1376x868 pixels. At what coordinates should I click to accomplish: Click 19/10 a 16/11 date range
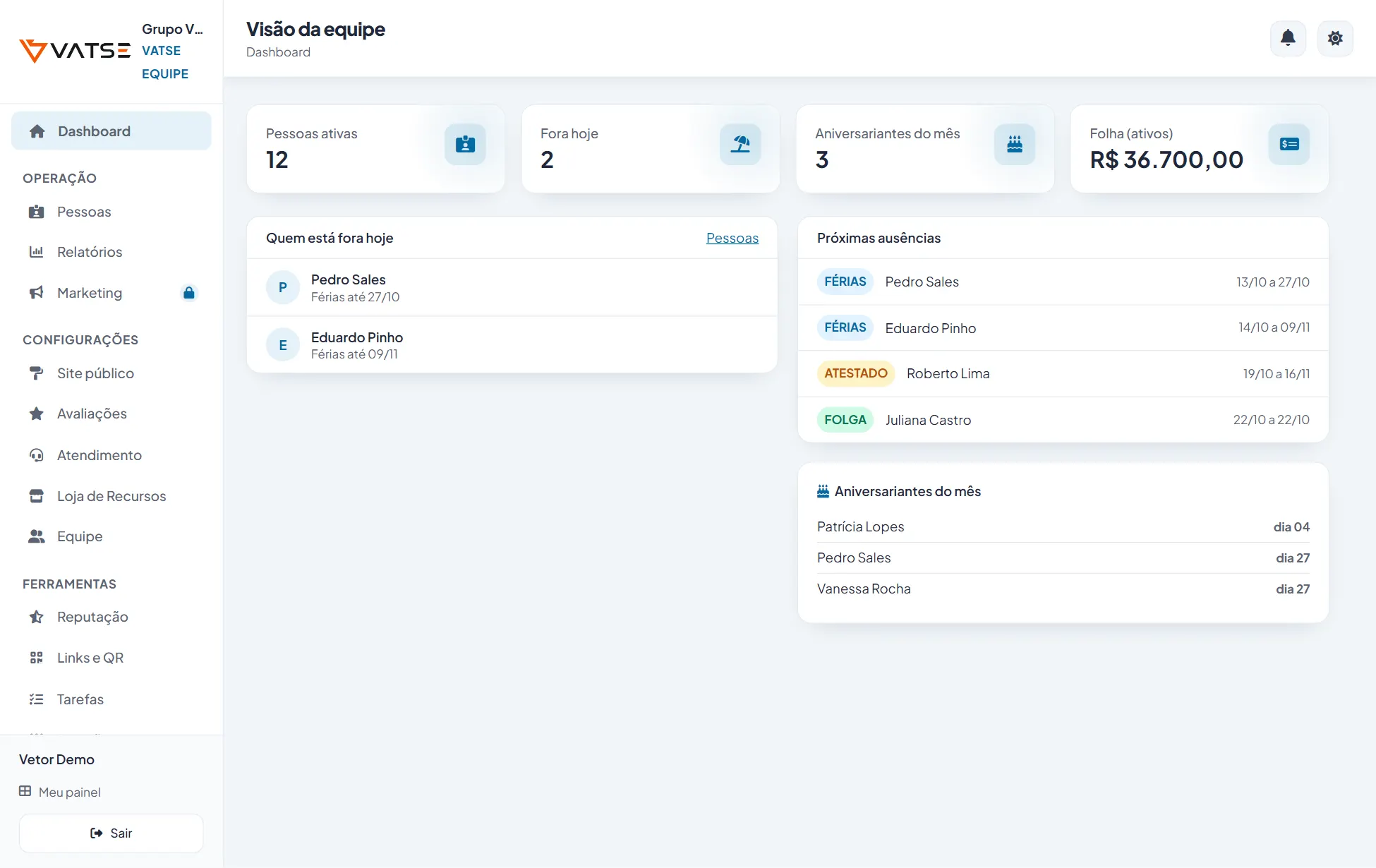pyautogui.click(x=1277, y=374)
